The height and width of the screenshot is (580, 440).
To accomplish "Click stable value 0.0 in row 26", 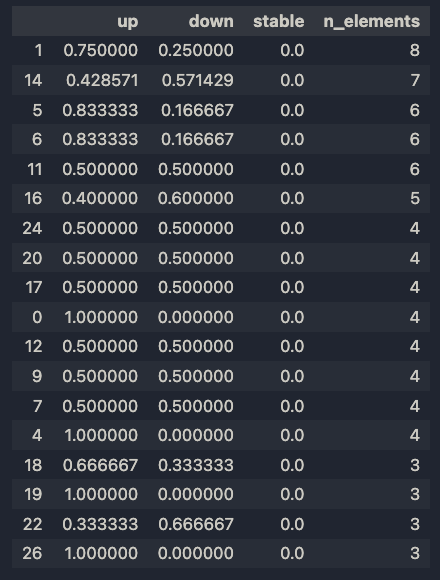I will pos(292,553).
